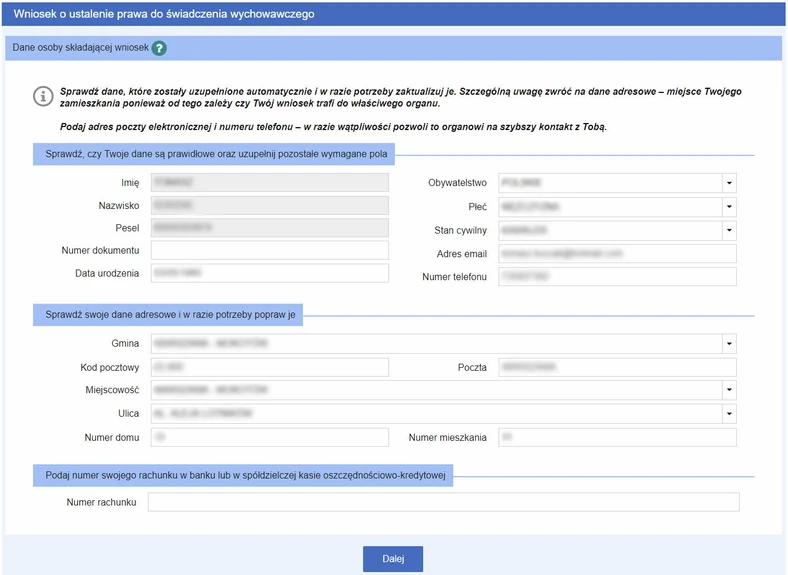Expand the Płeć dropdown list

tap(729, 207)
